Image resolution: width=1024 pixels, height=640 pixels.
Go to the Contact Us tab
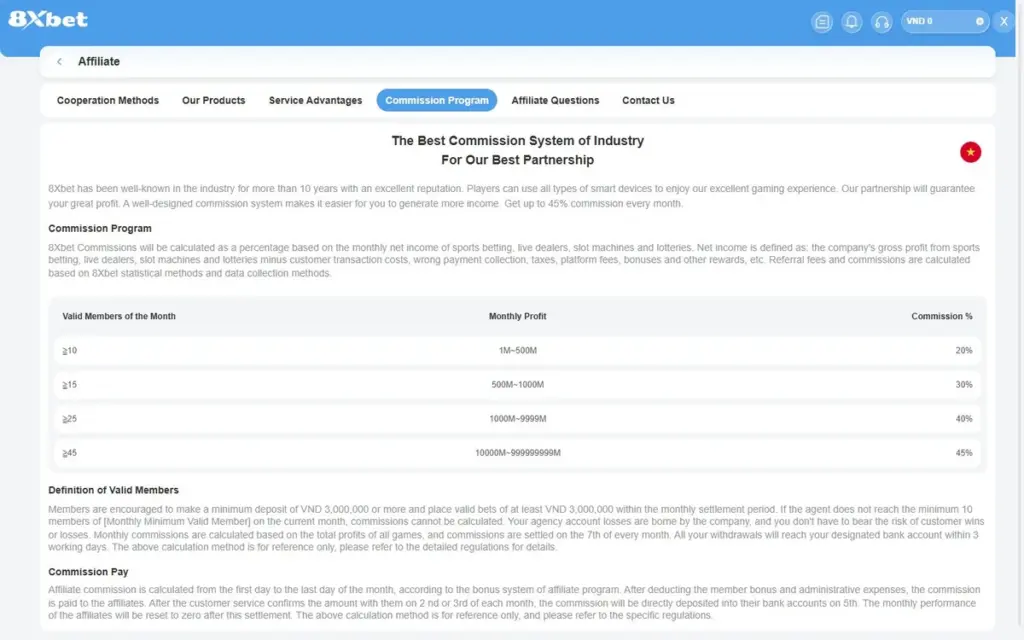(648, 101)
